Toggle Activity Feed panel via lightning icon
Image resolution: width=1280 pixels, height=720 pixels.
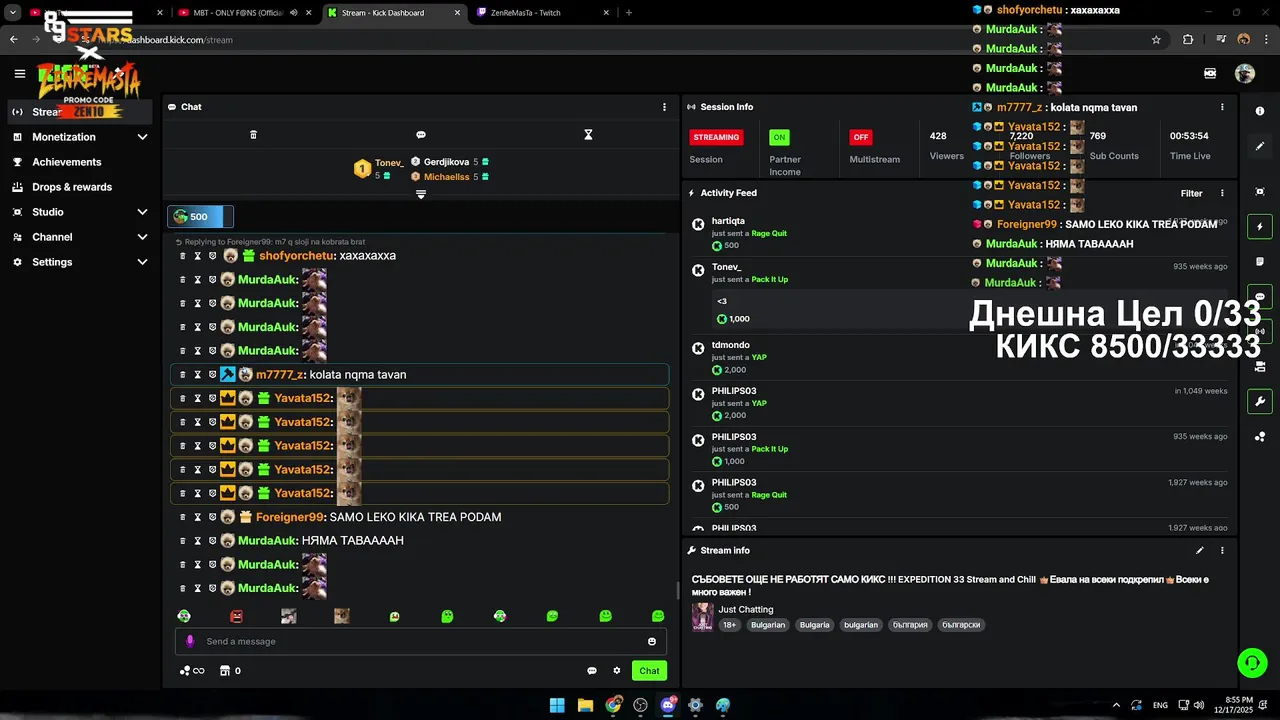coord(1260,227)
